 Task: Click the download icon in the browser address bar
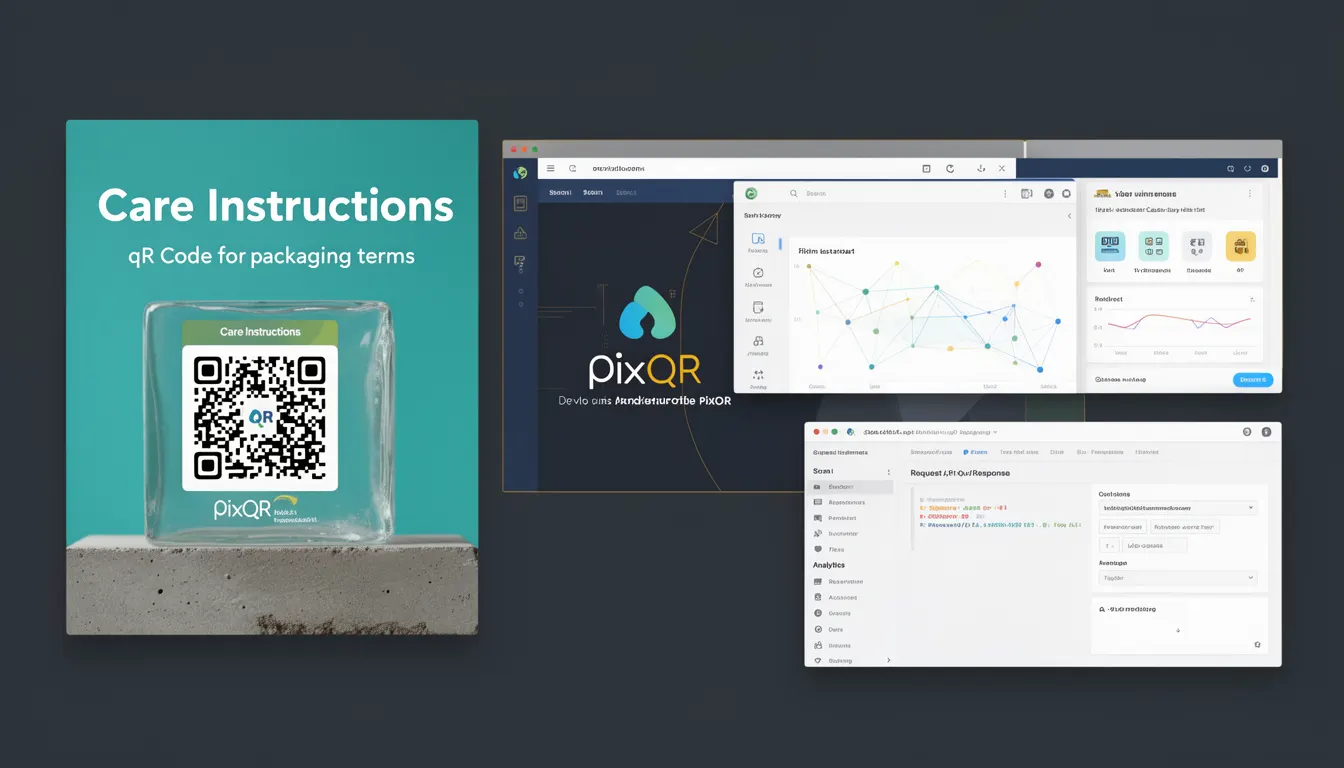(981, 169)
